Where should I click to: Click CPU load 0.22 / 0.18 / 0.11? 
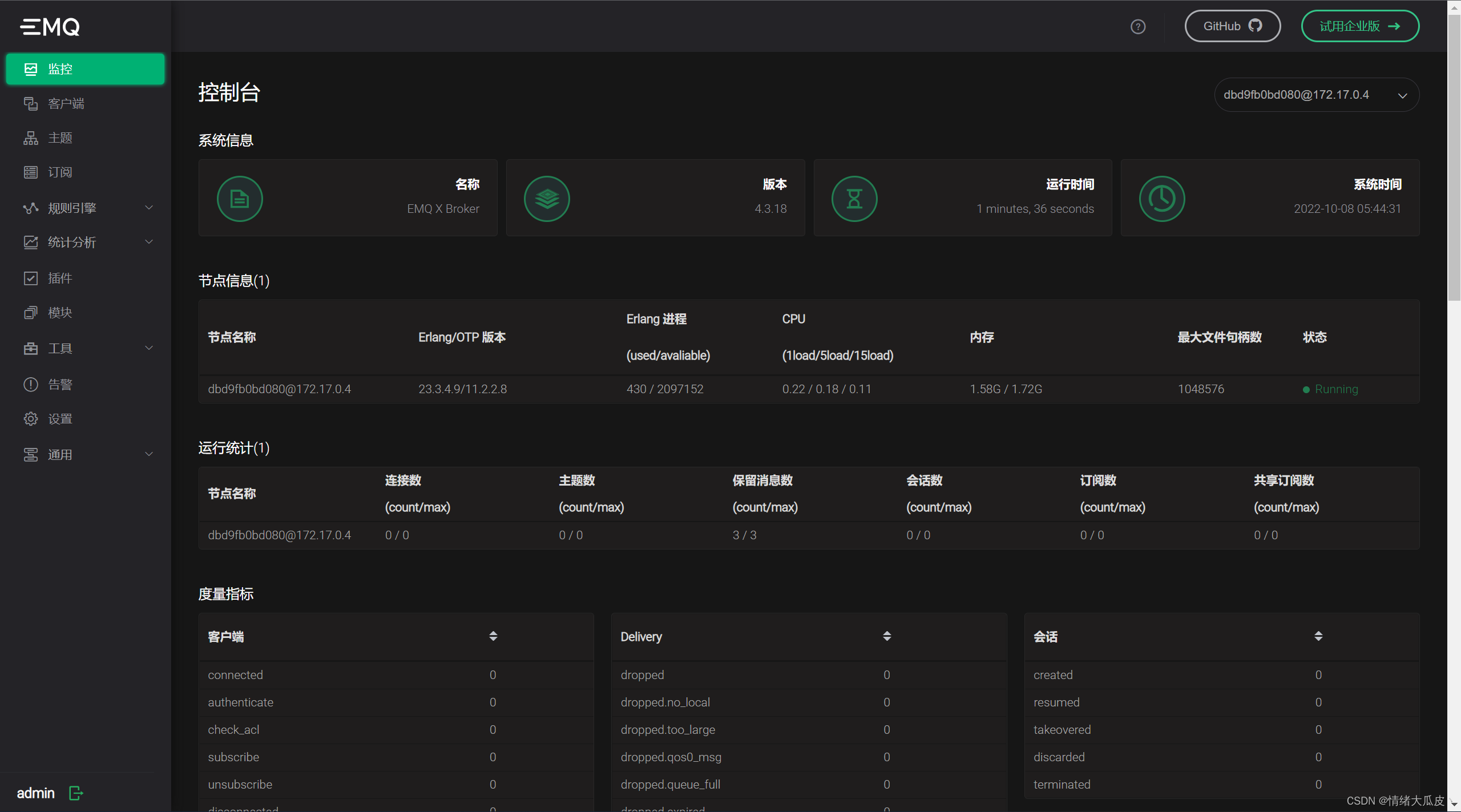click(x=826, y=389)
